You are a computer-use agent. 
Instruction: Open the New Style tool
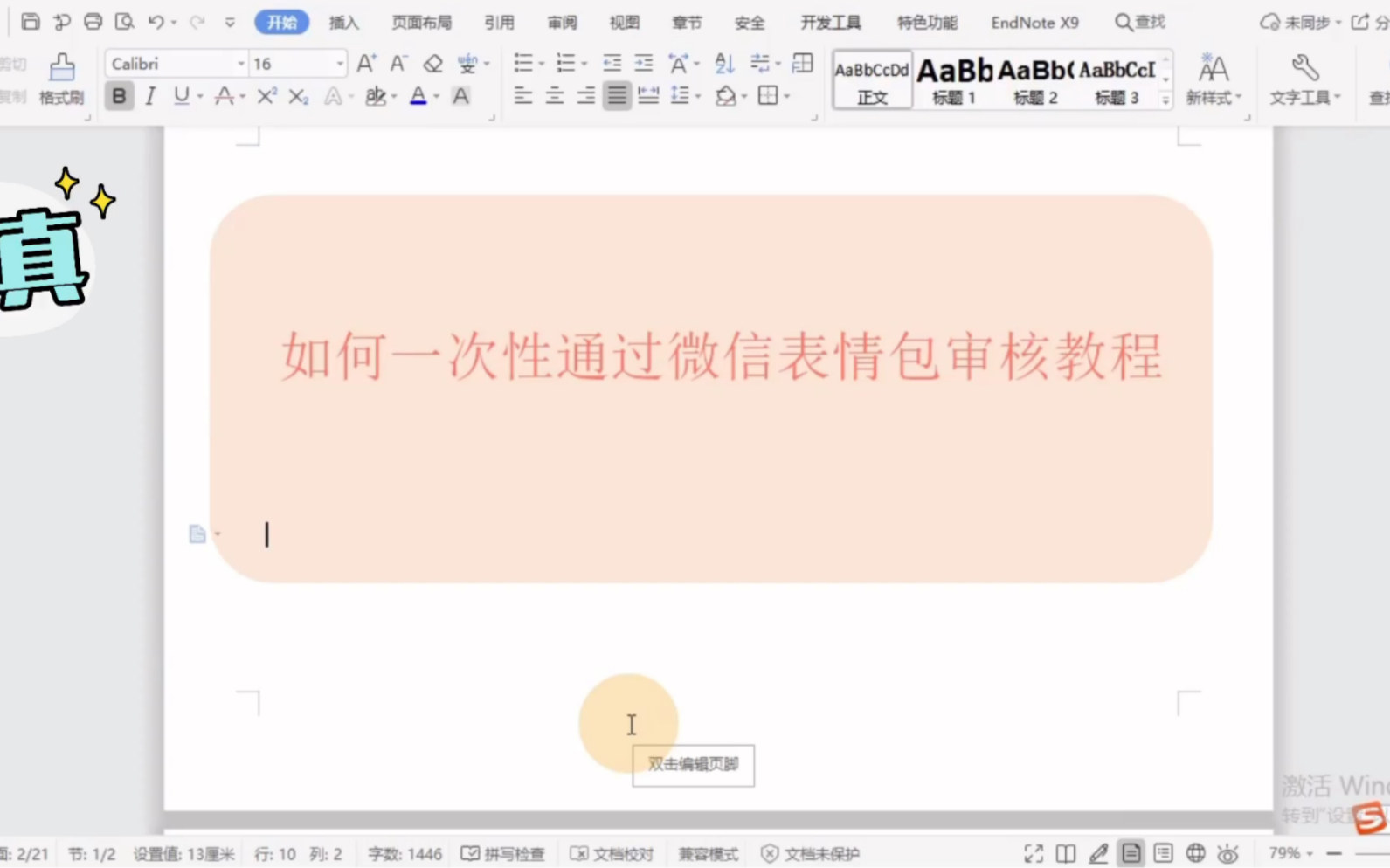1214,79
